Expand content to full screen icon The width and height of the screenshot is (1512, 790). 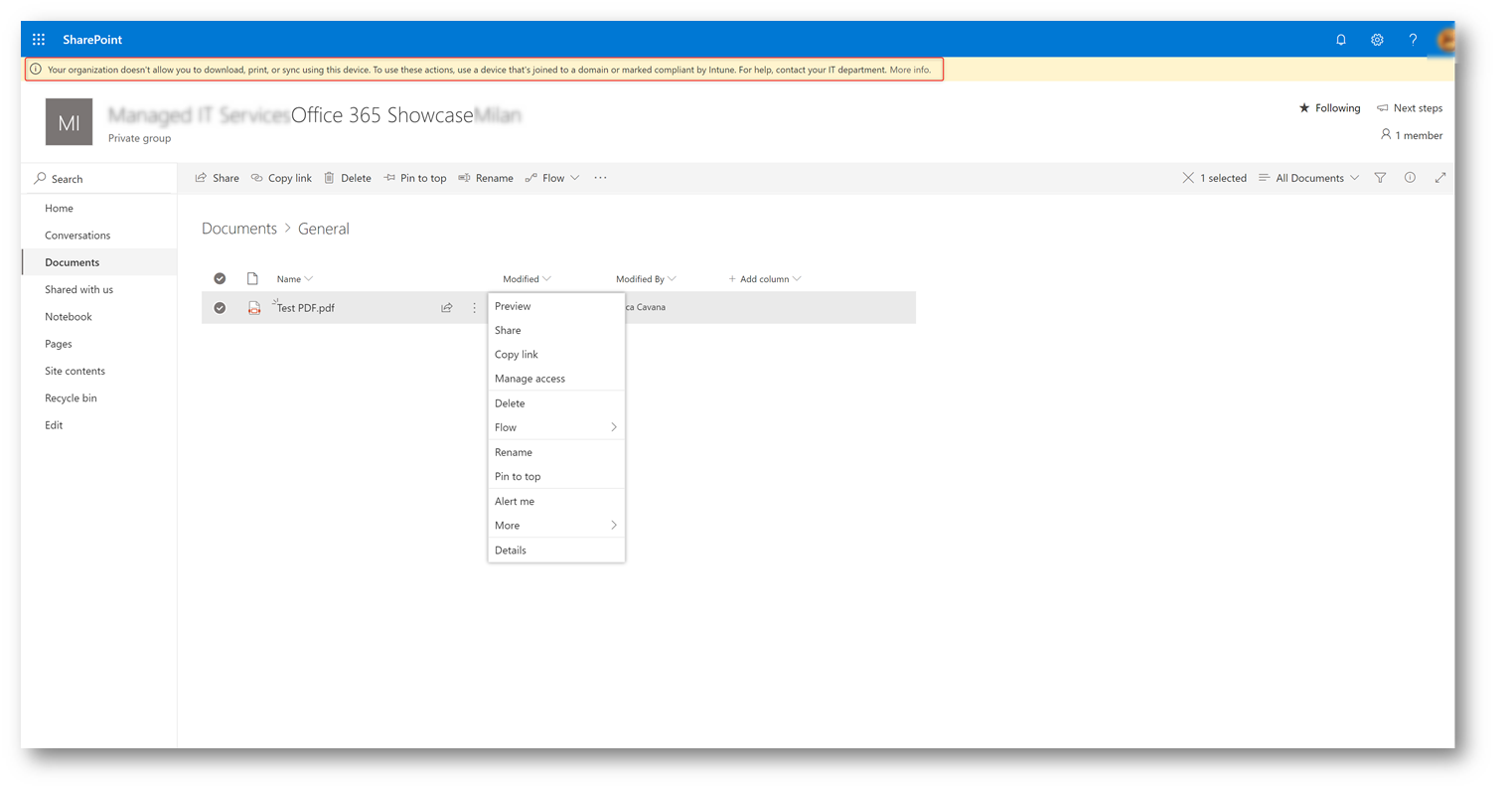click(x=1439, y=178)
